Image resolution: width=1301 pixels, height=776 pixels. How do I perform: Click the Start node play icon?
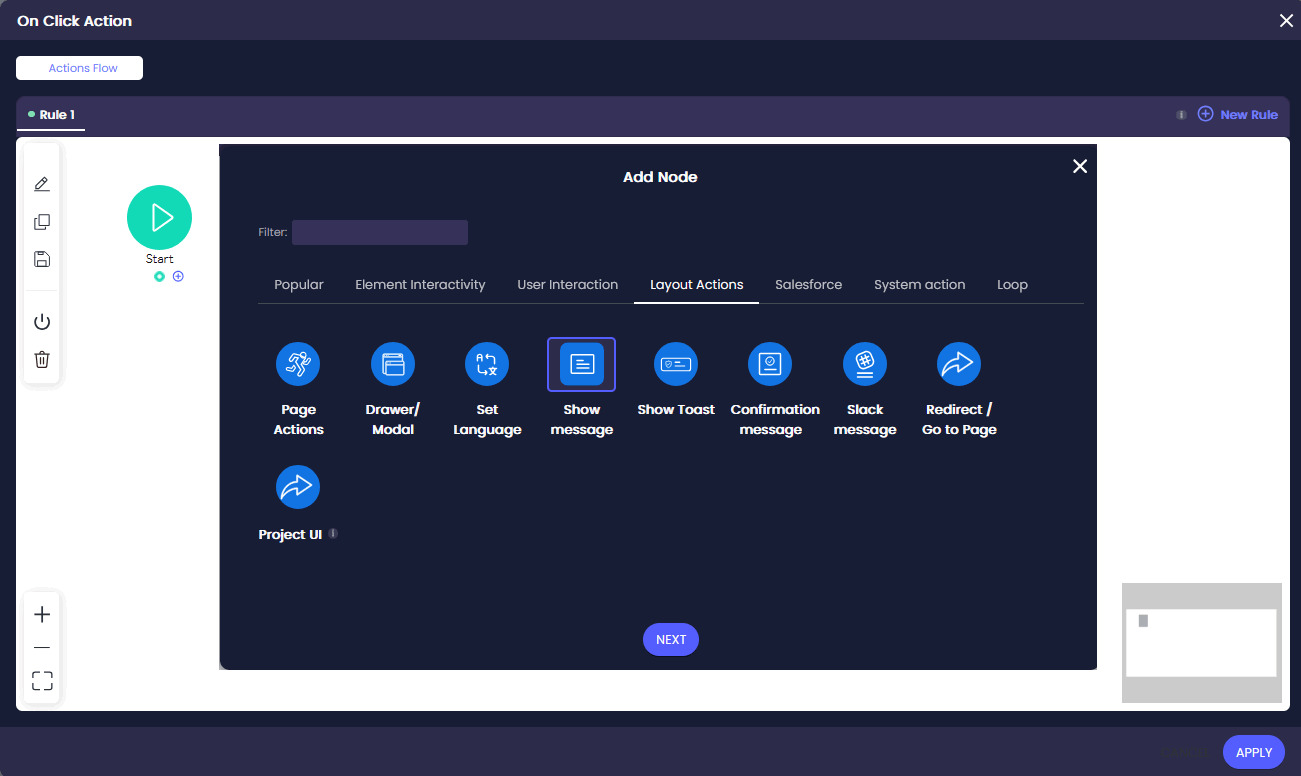click(159, 217)
